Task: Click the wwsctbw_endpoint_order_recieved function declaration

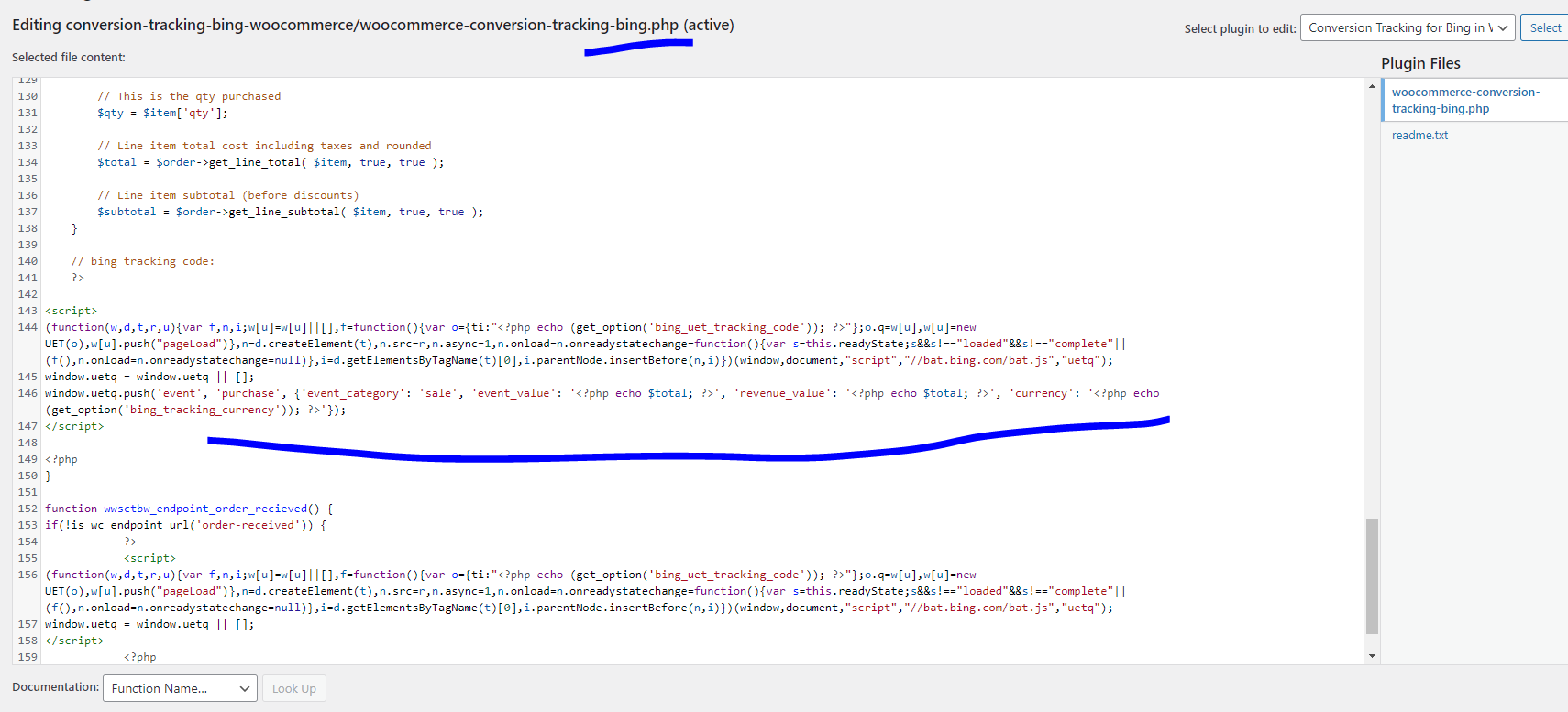Action: [189, 509]
